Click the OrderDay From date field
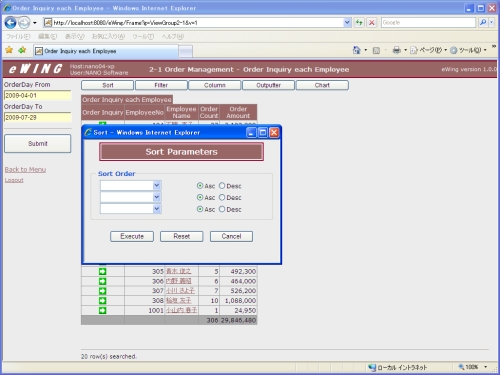 coord(38,95)
